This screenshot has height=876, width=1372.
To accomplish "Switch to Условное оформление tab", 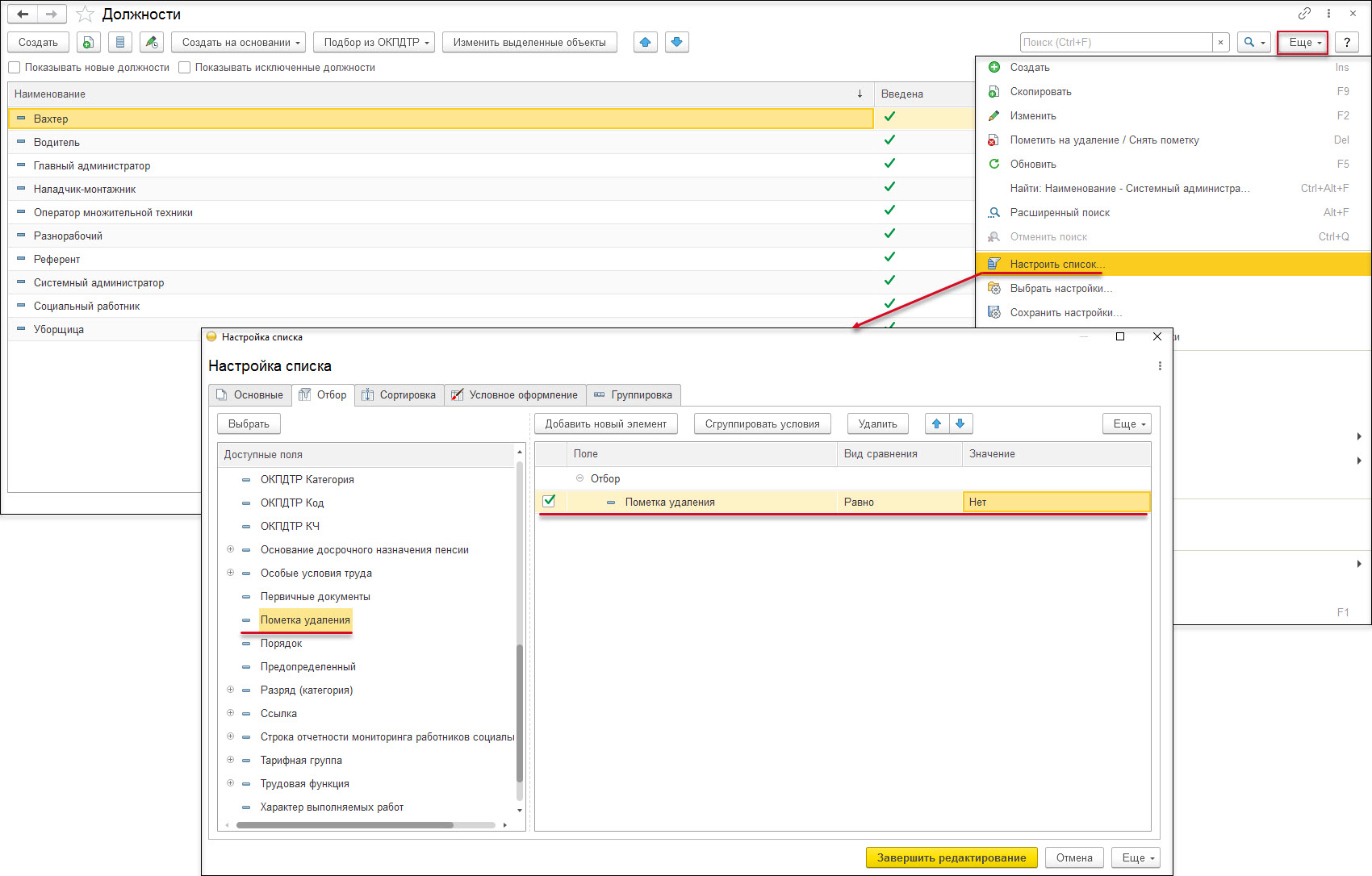I will pyautogui.click(x=515, y=394).
